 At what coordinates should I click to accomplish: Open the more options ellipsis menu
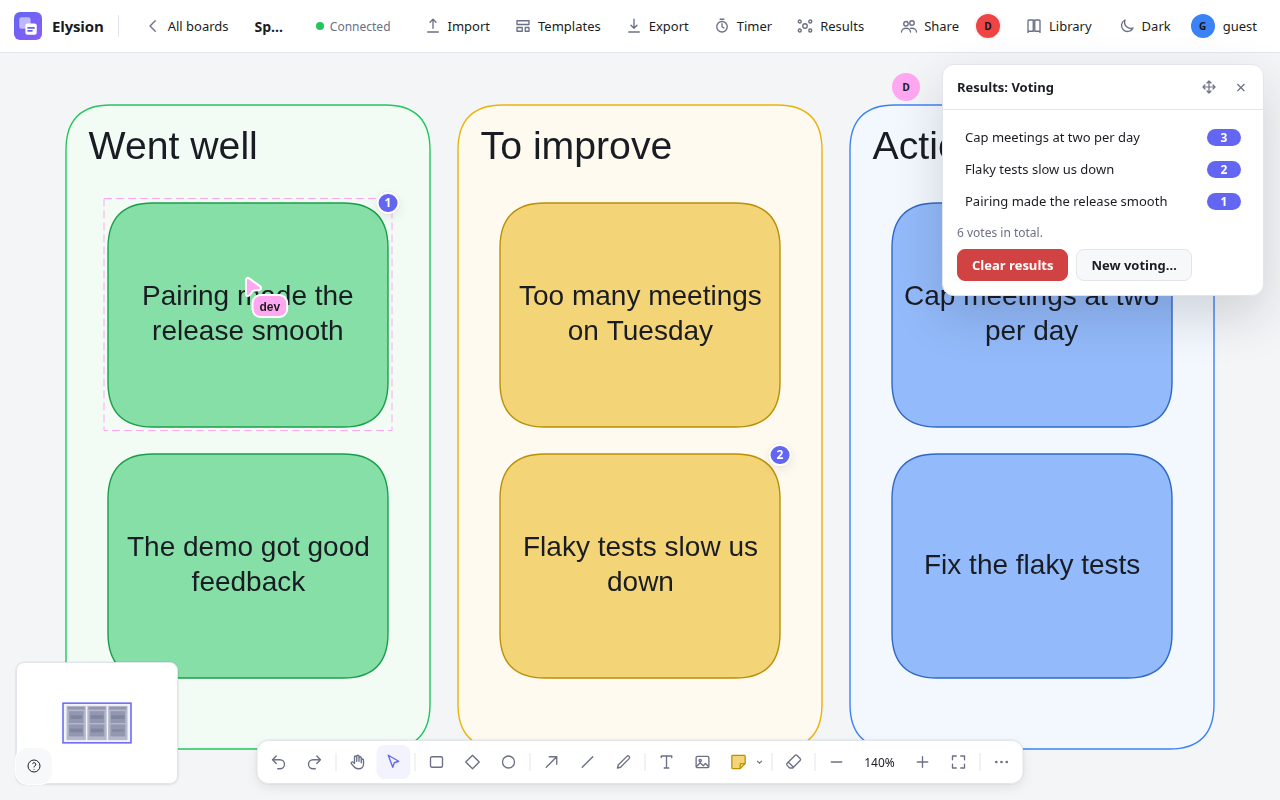pos(1001,762)
